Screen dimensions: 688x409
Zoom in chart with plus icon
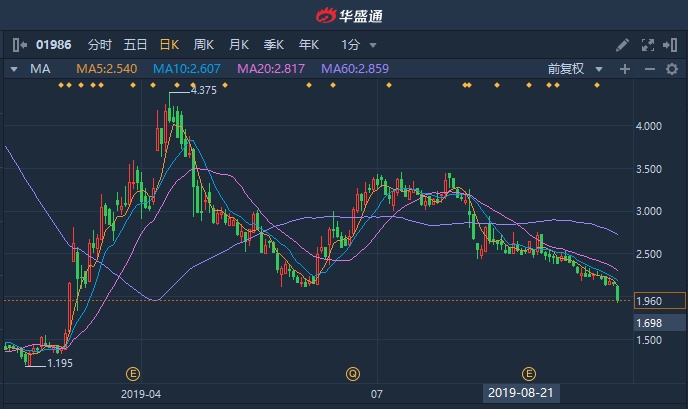pyautogui.click(x=625, y=69)
